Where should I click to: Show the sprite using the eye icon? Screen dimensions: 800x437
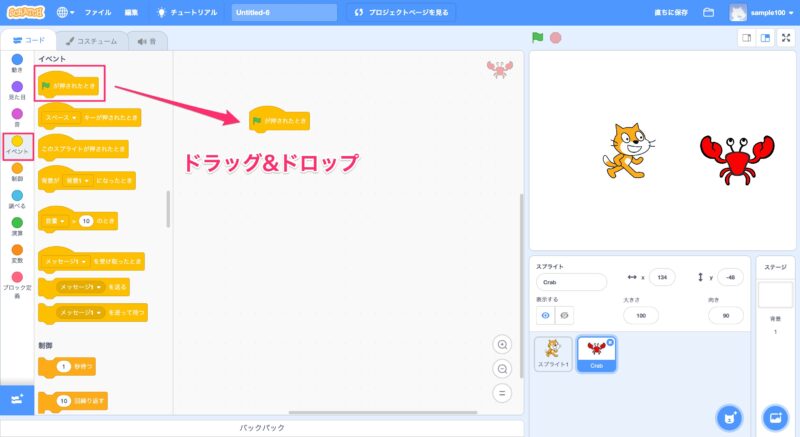click(546, 315)
